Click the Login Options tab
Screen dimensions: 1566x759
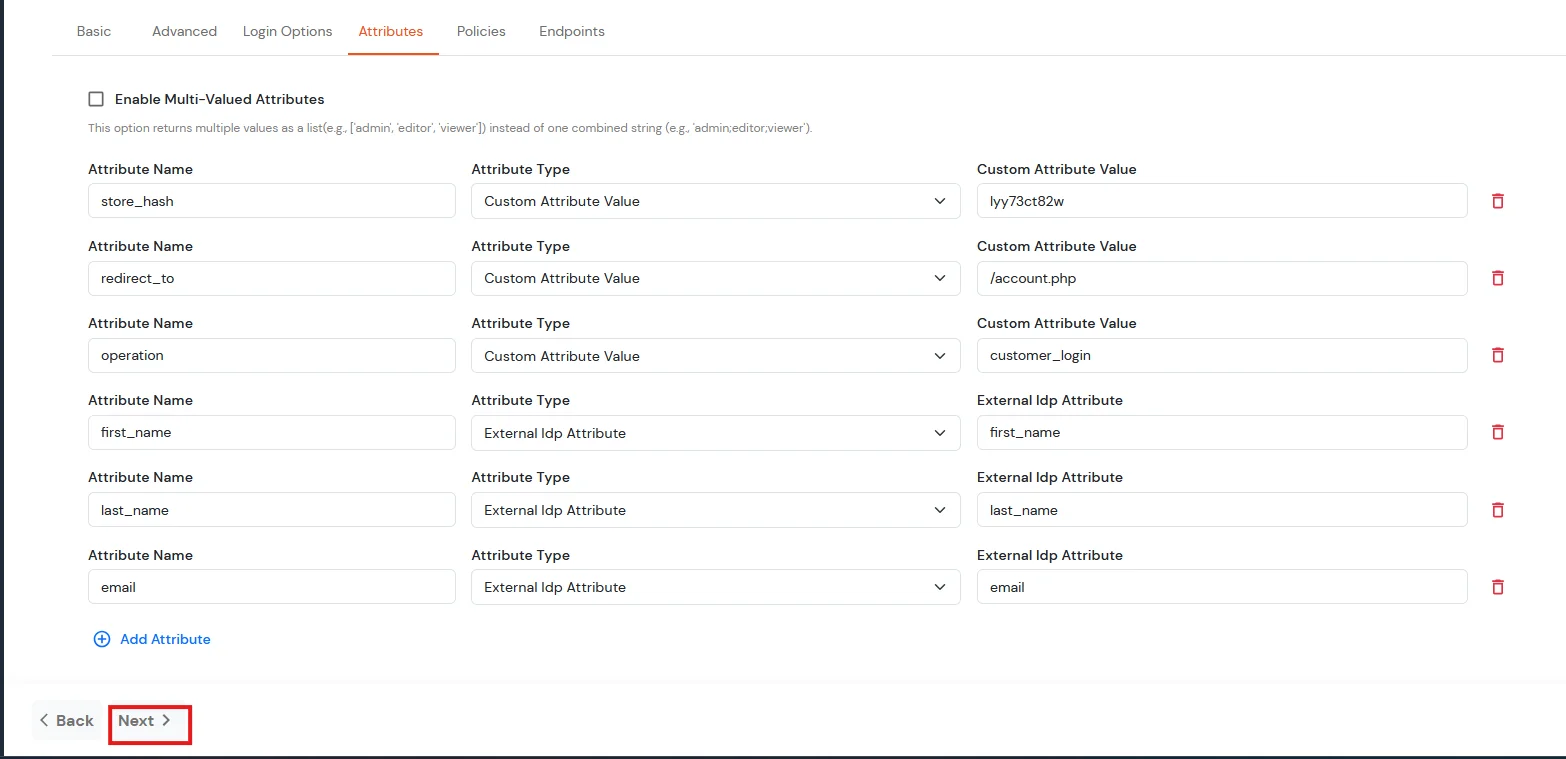pyautogui.click(x=287, y=31)
